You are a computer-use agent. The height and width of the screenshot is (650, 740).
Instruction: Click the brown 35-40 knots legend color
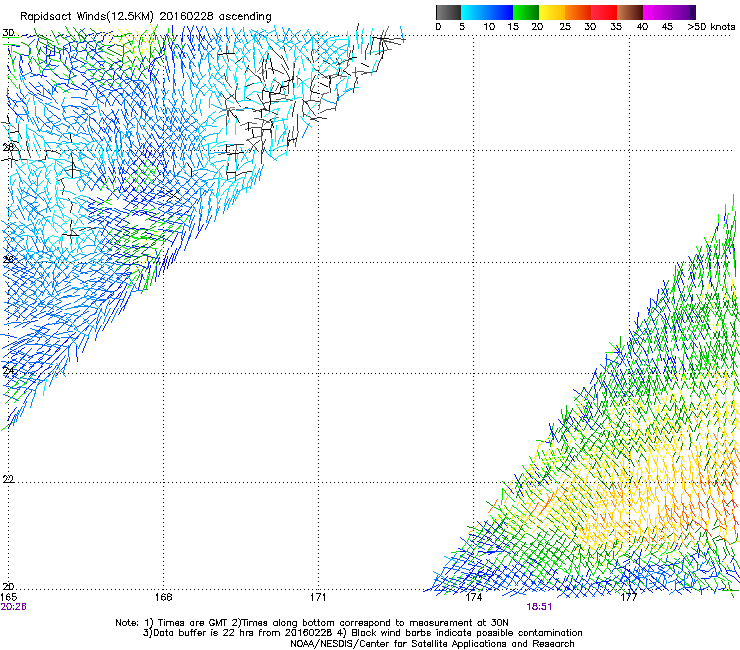click(630, 12)
